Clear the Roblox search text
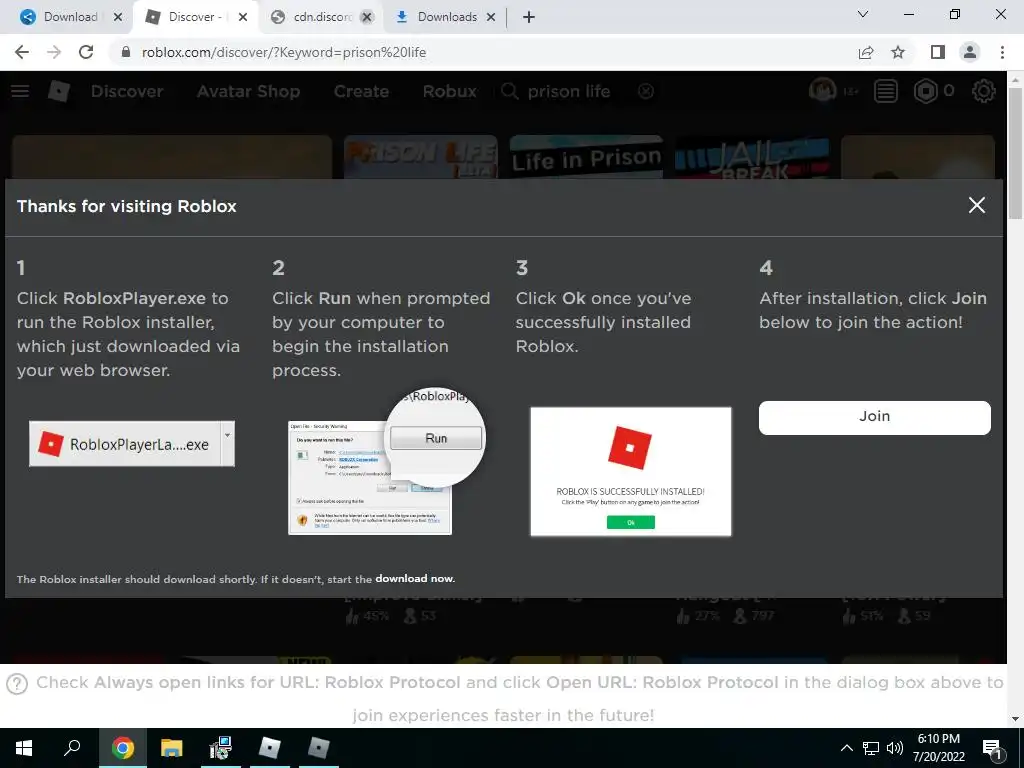This screenshot has width=1024, height=768. [x=646, y=91]
